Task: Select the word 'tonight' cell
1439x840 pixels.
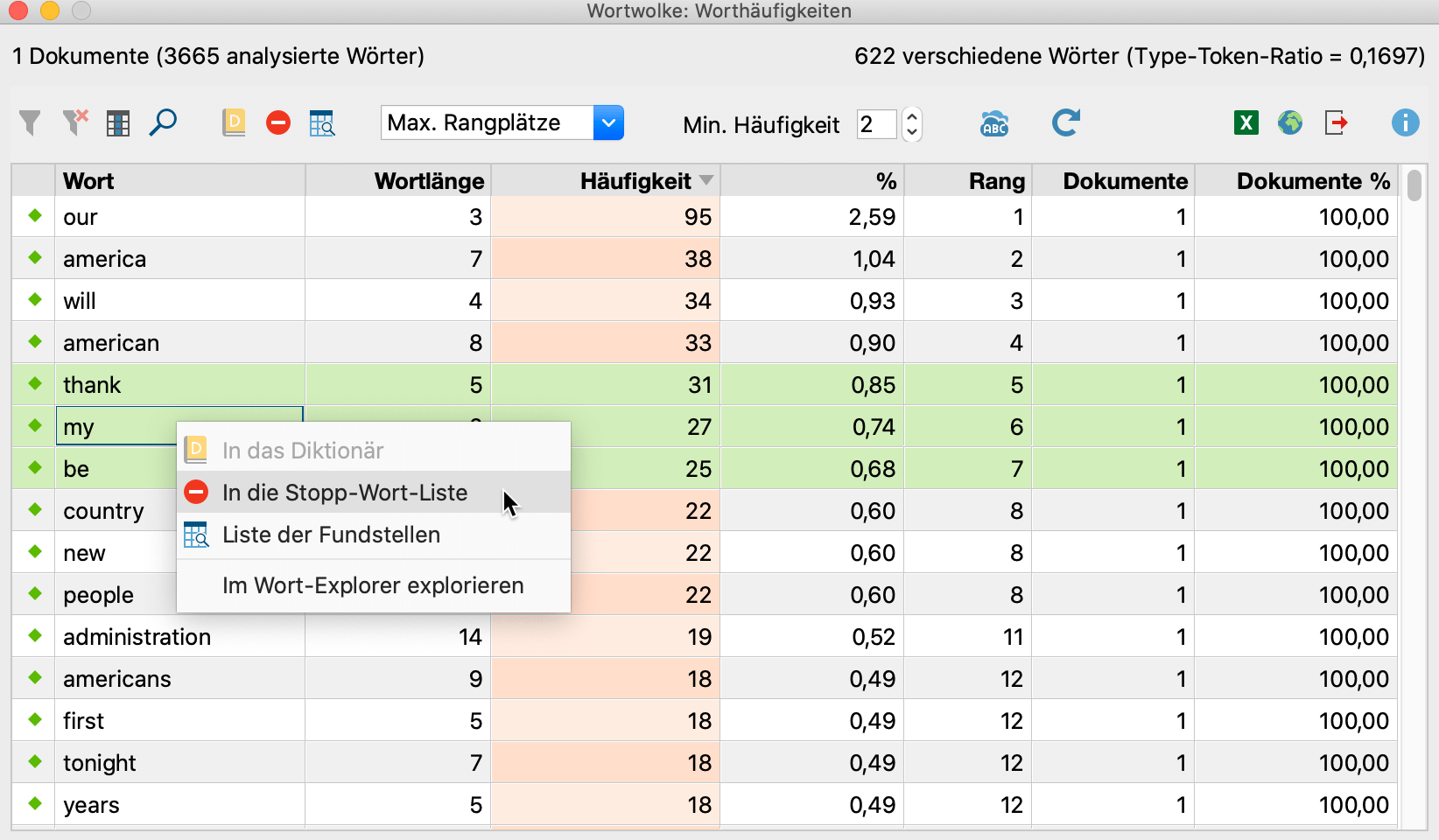Action: point(180,763)
